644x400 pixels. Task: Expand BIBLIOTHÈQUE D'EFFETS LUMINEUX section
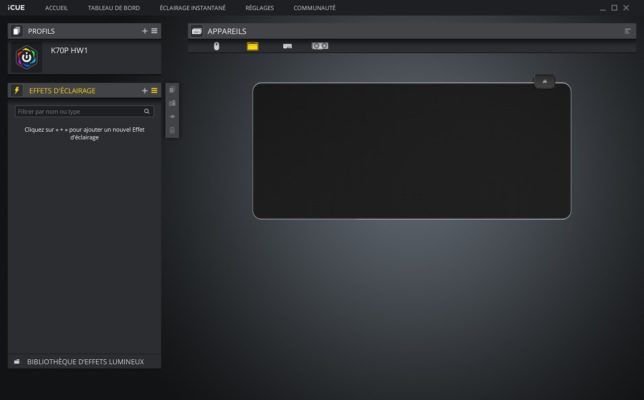click(x=84, y=361)
